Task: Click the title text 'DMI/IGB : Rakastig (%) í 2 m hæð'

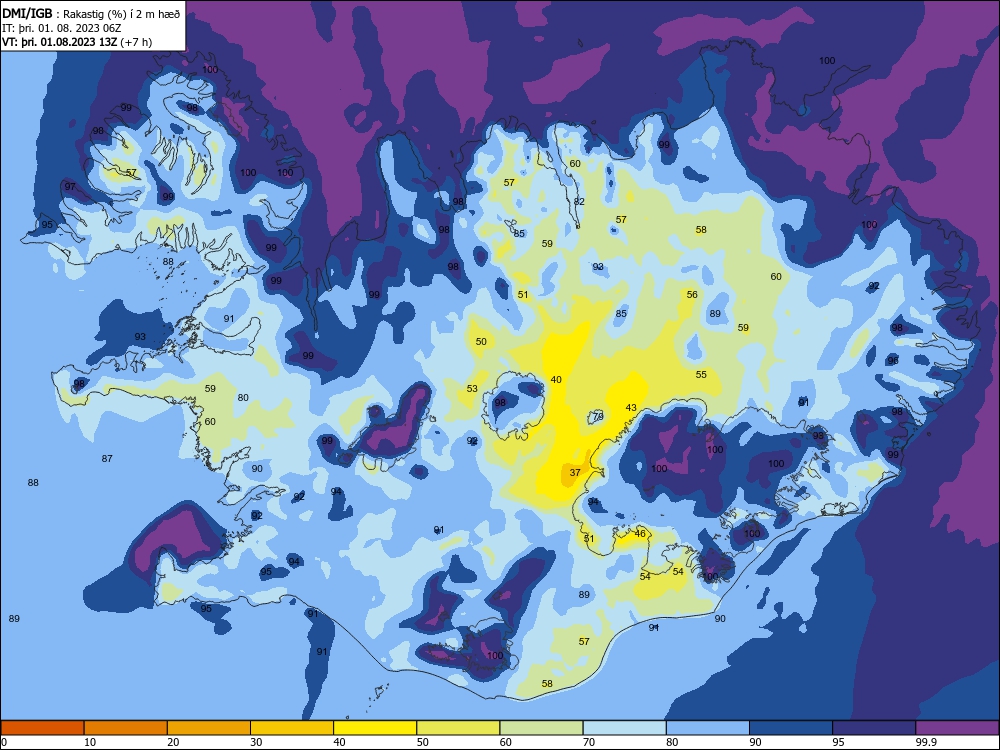Action: (x=91, y=14)
